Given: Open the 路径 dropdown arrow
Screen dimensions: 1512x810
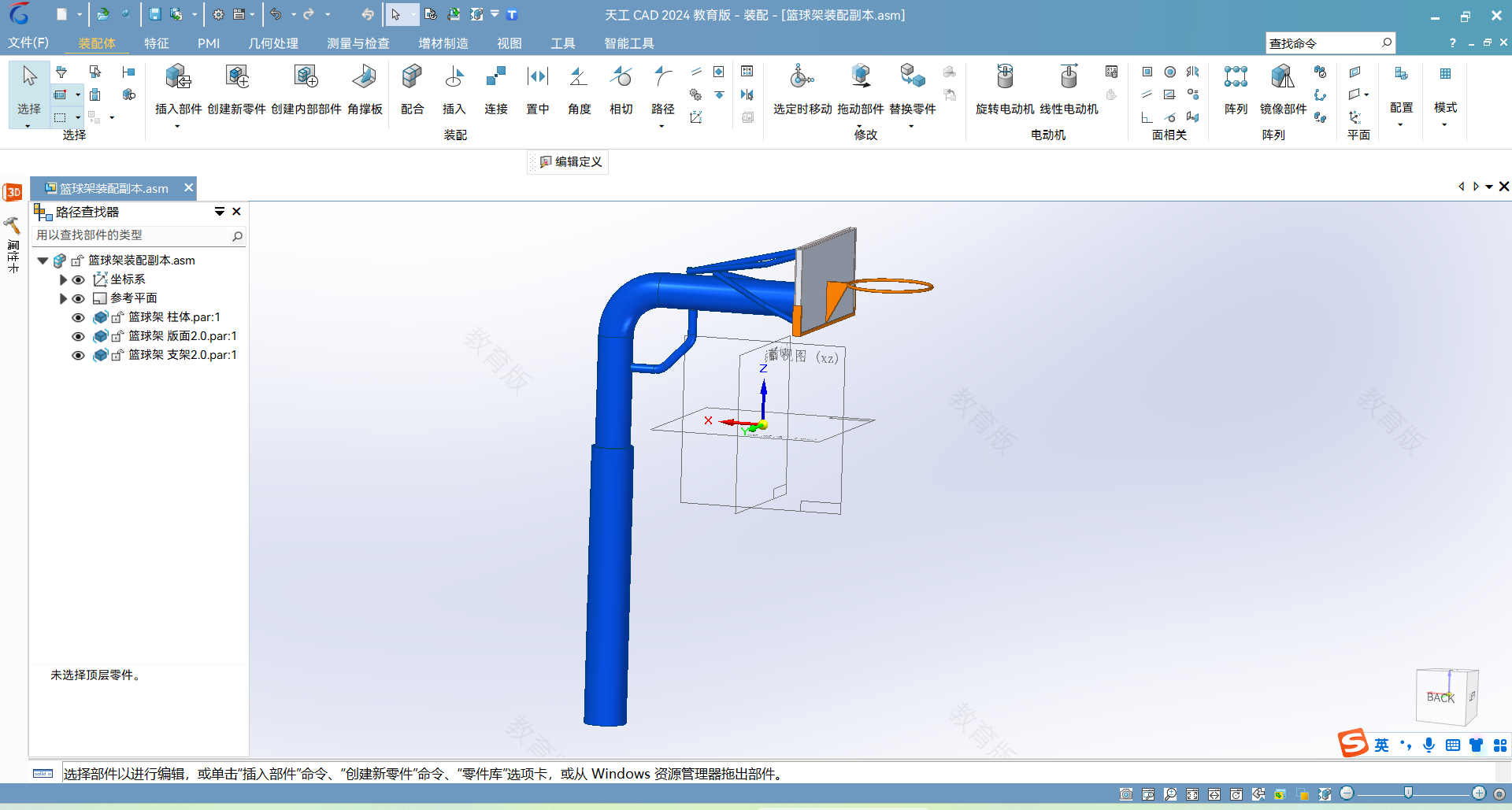Looking at the screenshot, I should coord(661,126).
